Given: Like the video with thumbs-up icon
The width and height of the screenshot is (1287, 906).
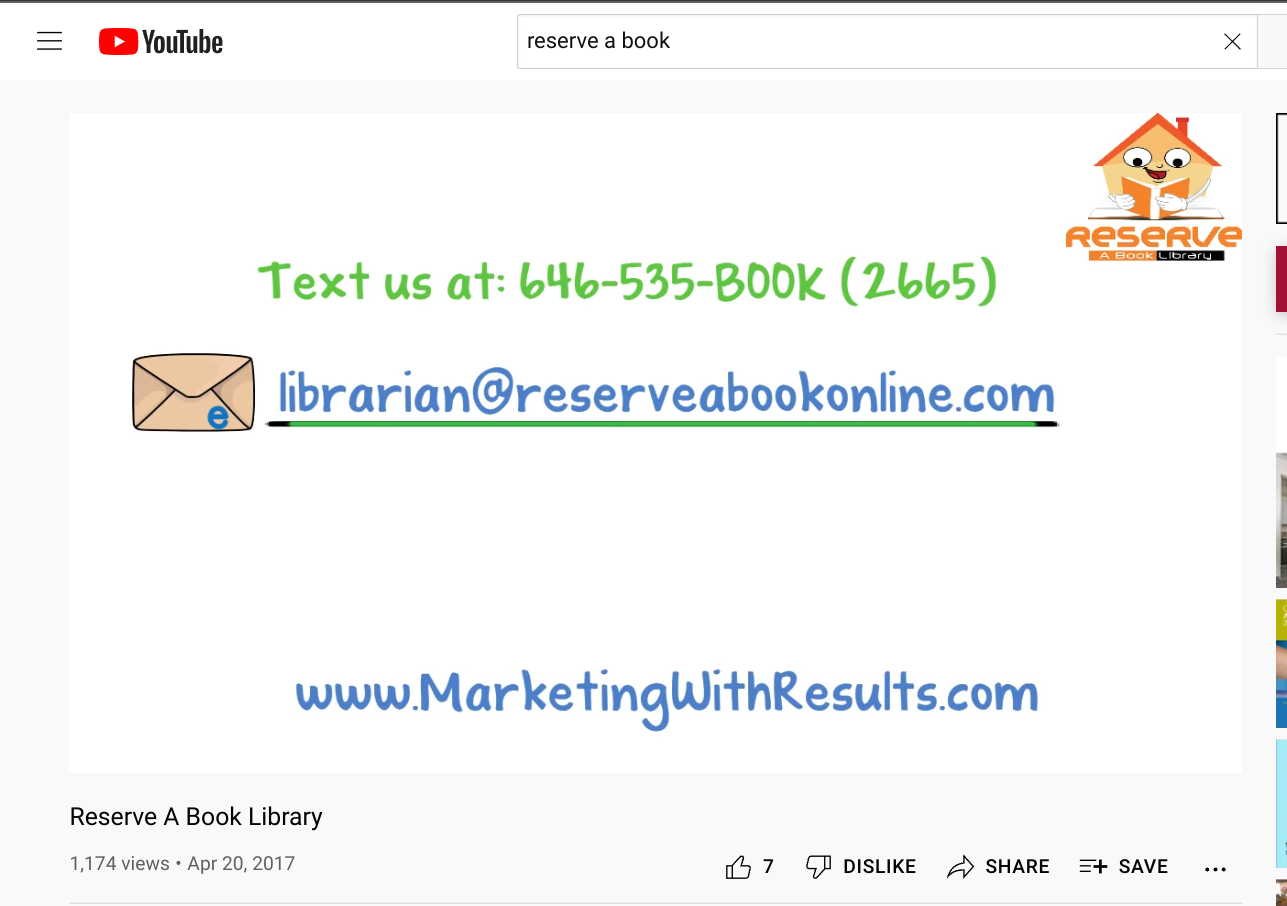Looking at the screenshot, I should [738, 867].
